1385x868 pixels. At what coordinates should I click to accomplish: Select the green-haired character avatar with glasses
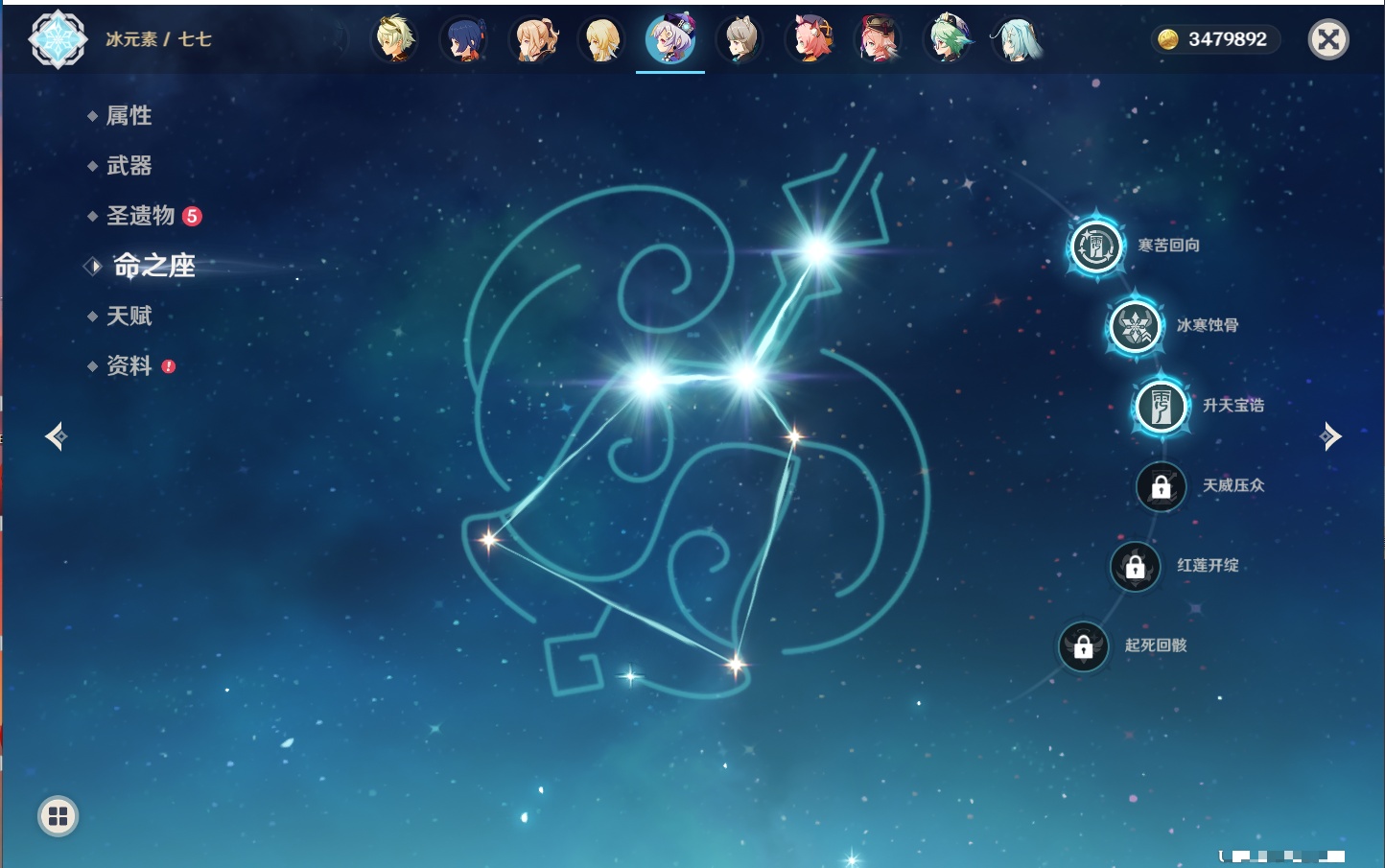pyautogui.click(x=948, y=39)
